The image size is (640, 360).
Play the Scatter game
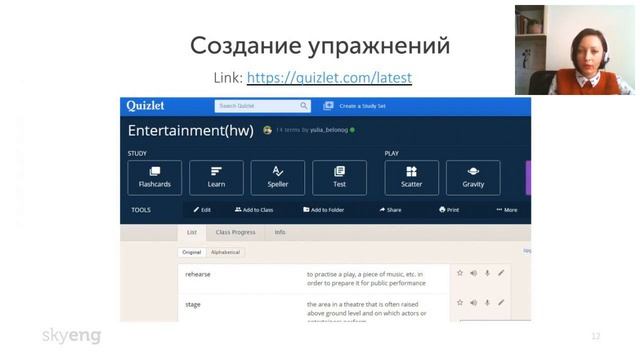pos(411,178)
